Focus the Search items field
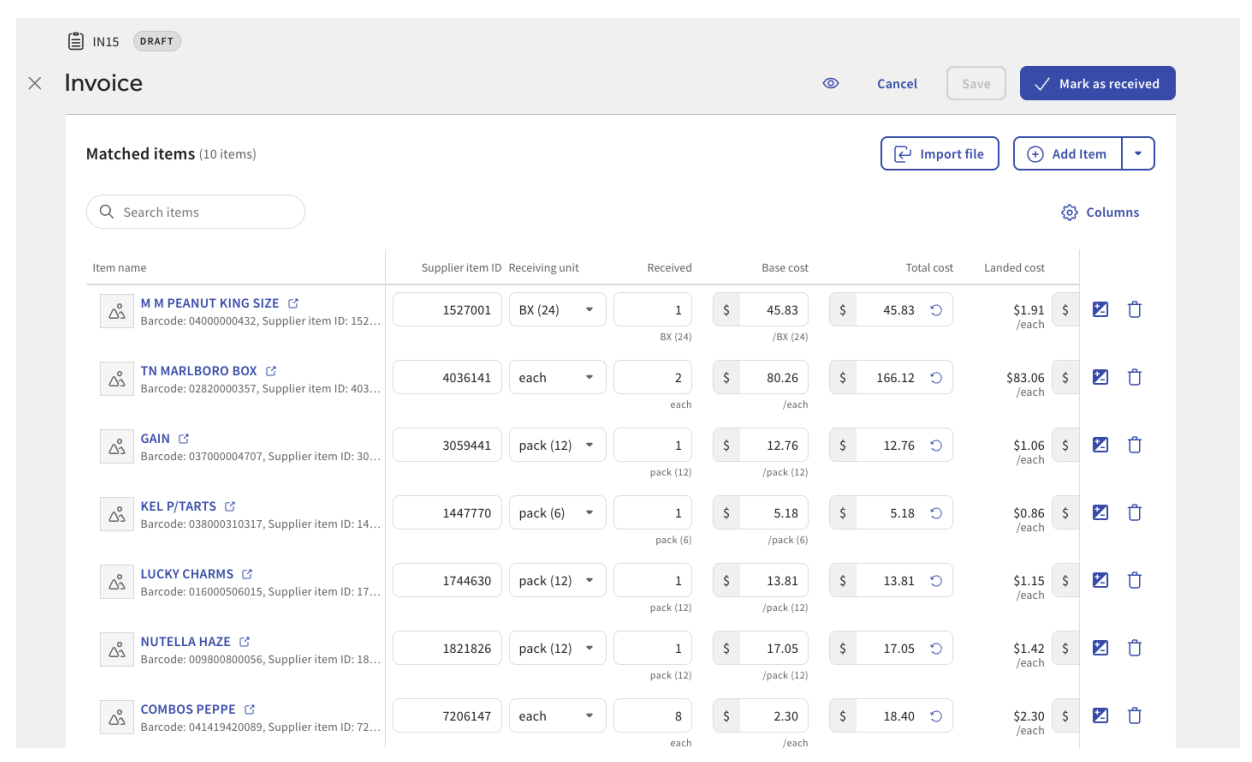This screenshot has height=762, width=1252. pyautogui.click(x=196, y=212)
